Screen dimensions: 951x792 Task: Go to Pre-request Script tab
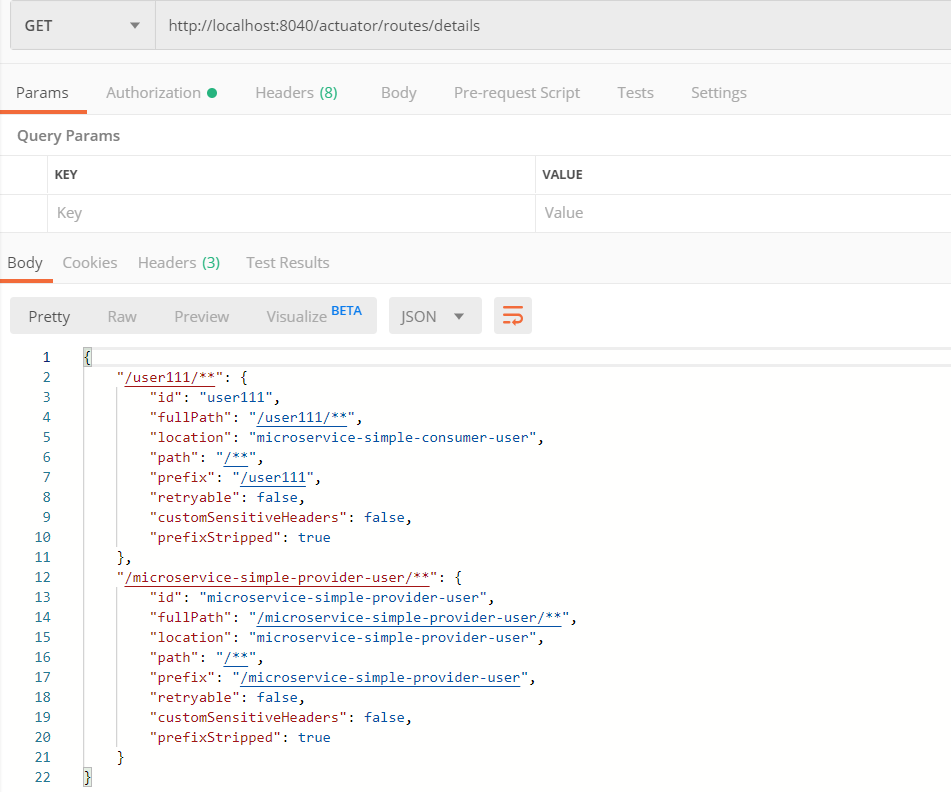517,93
